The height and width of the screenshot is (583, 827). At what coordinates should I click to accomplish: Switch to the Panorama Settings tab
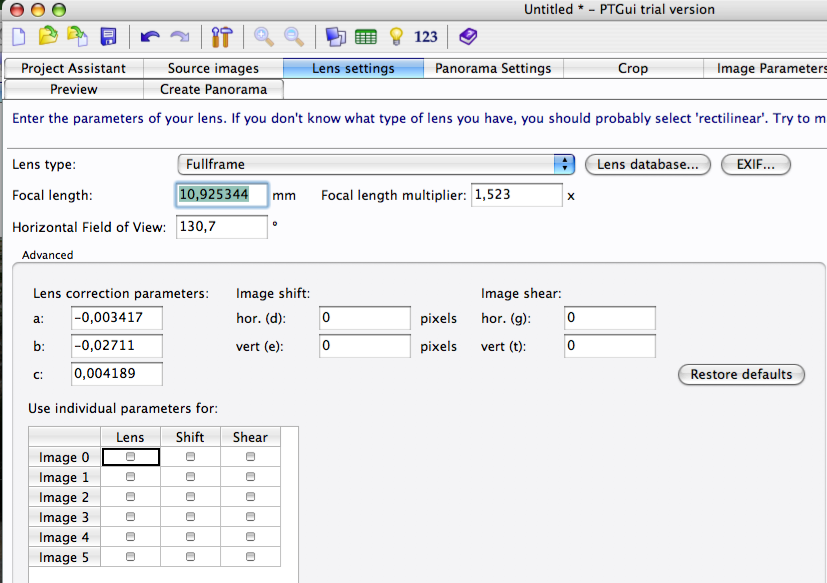[493, 68]
